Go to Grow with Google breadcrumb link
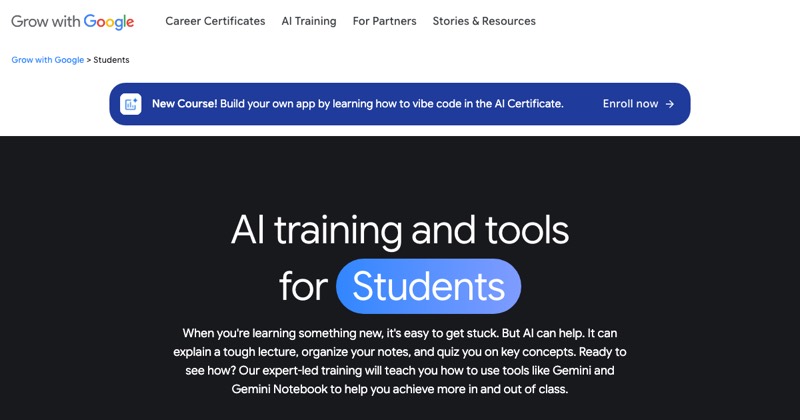 [x=47, y=60]
